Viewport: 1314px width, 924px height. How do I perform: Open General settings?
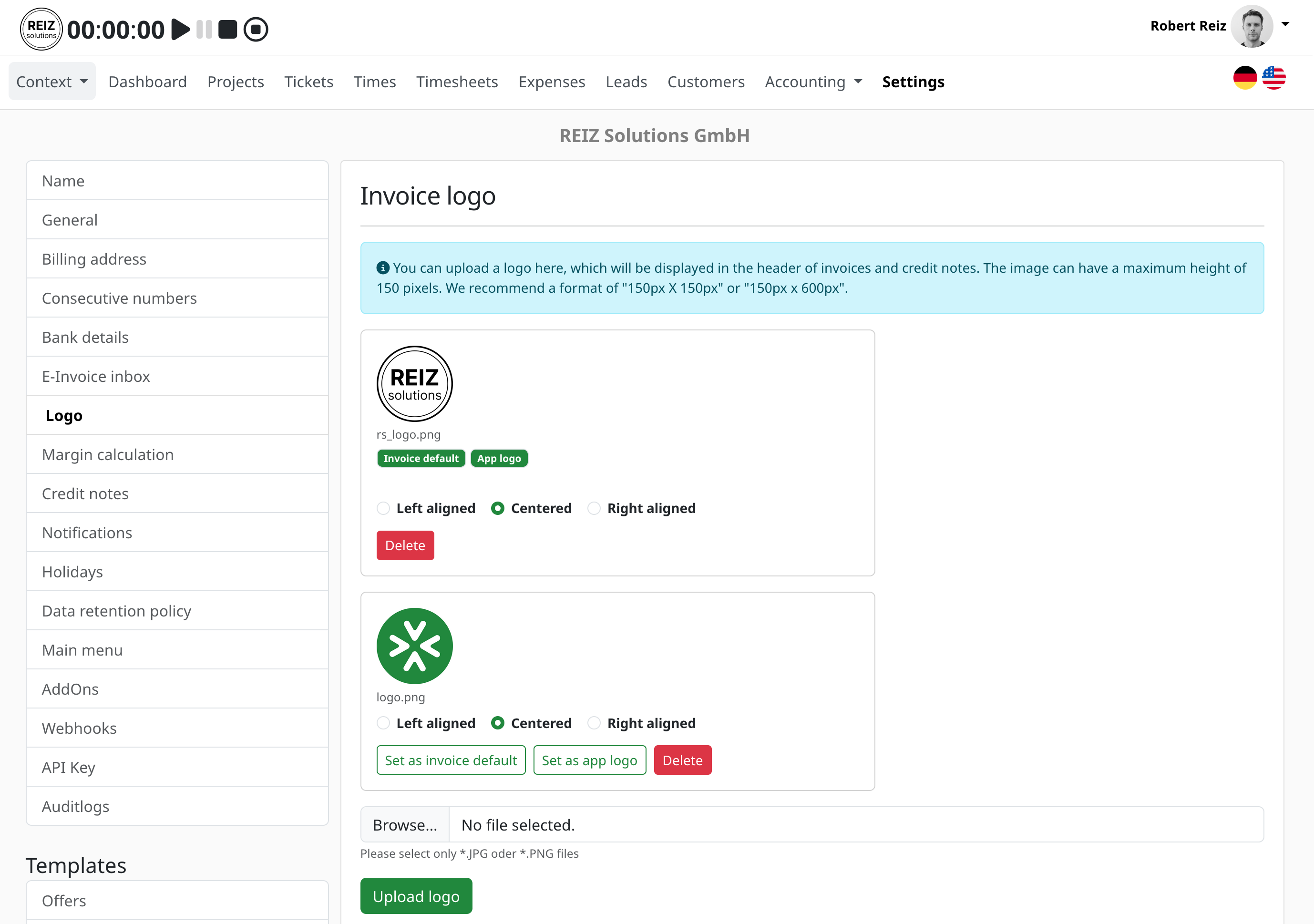coord(177,220)
